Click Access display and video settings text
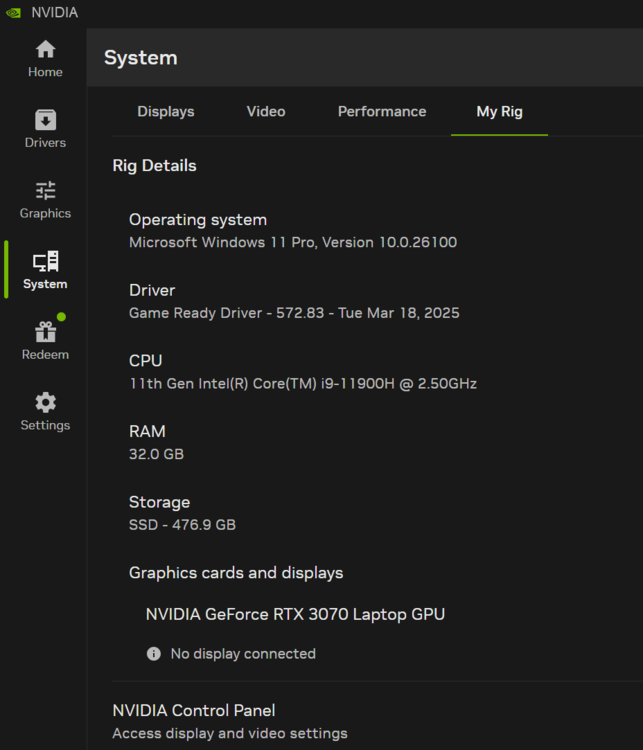This screenshot has width=643, height=750. pos(230,733)
